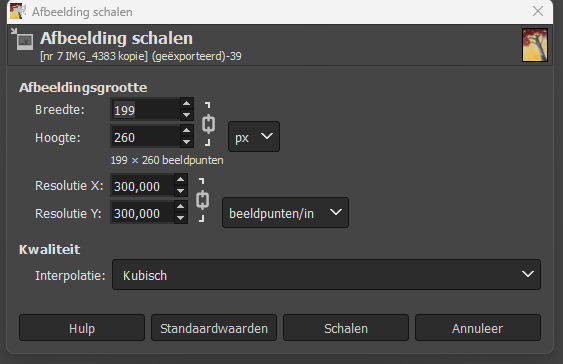
Task: Click the Interpolatie: label
Action: tap(70, 276)
